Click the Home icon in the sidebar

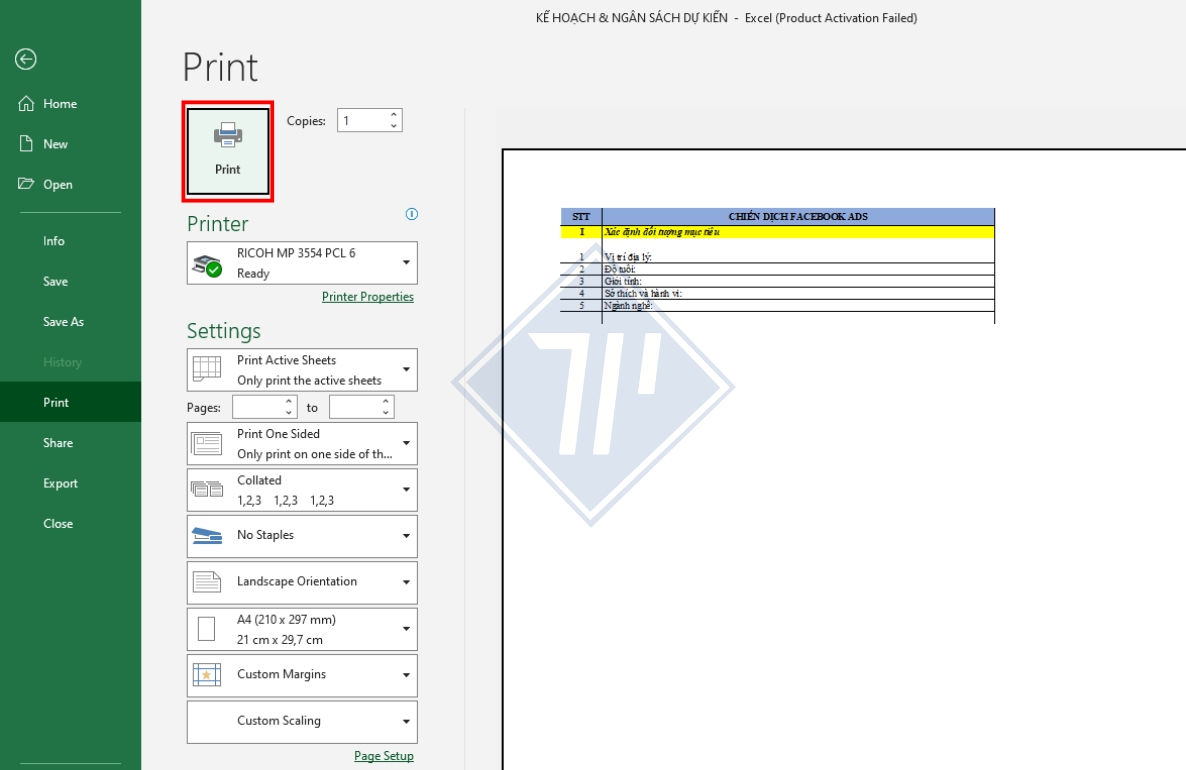27,104
